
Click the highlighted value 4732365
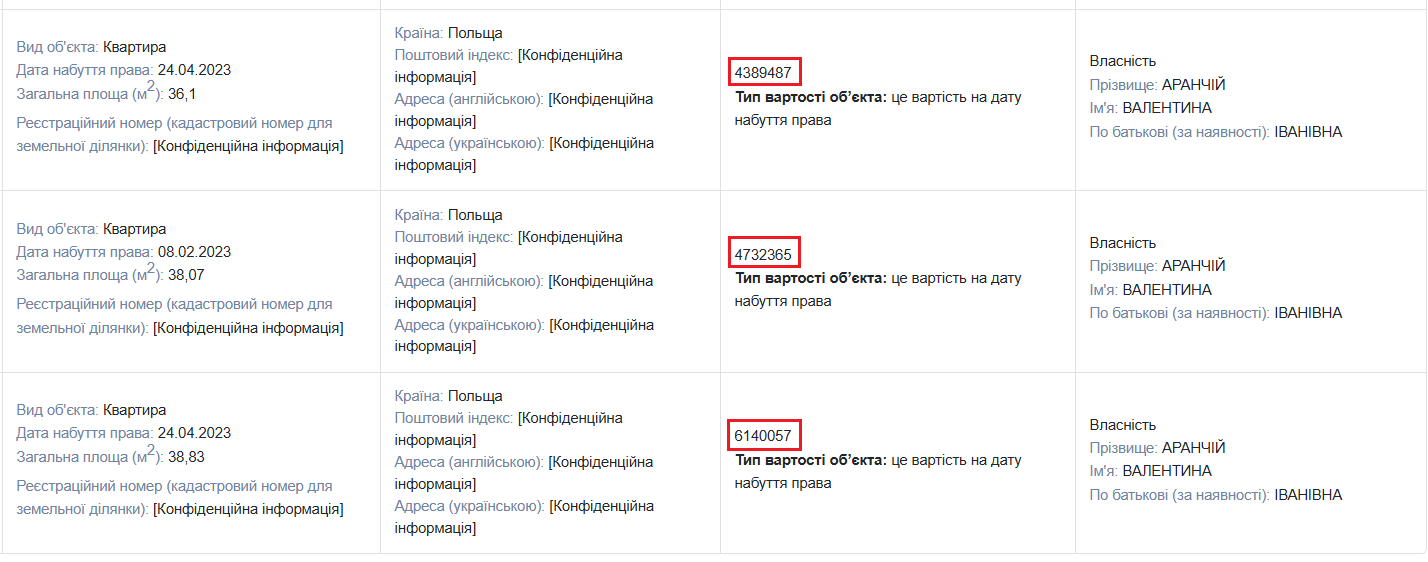[x=764, y=254]
